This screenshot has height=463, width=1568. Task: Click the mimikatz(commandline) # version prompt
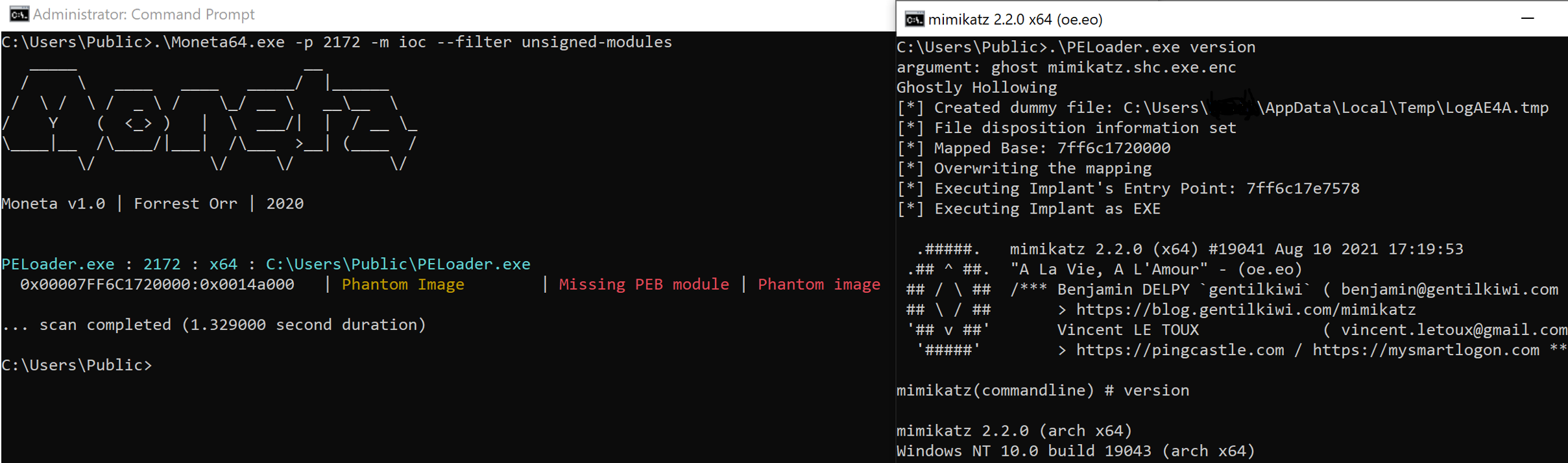click(x=1043, y=390)
